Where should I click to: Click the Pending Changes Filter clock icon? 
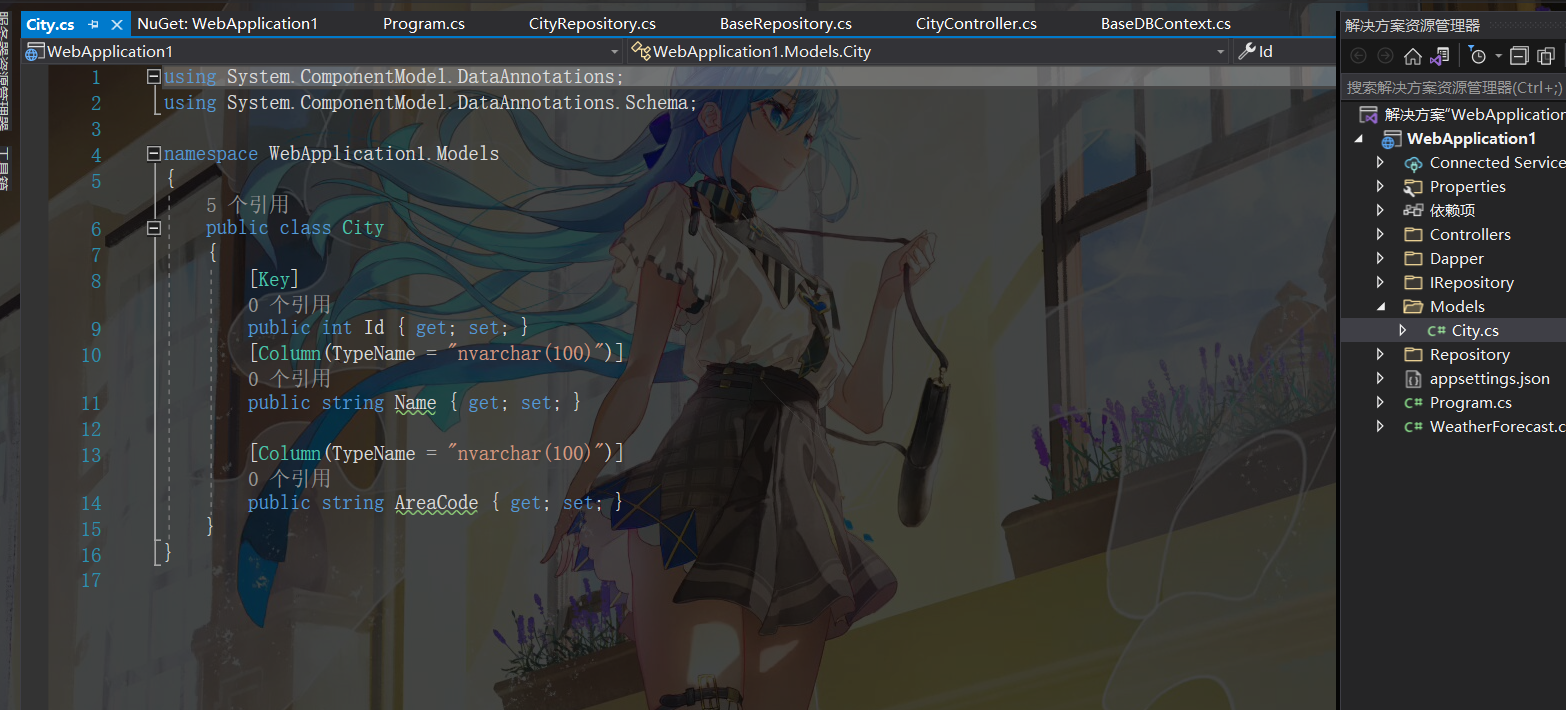(1478, 56)
